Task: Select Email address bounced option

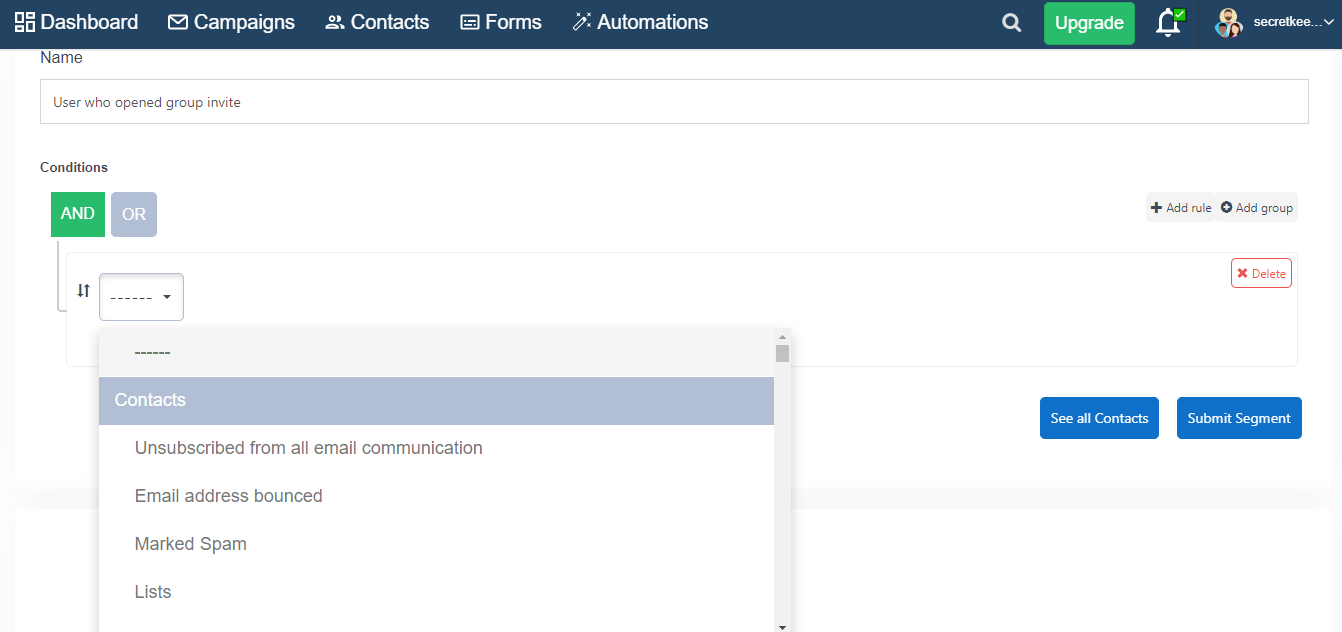Action: click(436, 496)
